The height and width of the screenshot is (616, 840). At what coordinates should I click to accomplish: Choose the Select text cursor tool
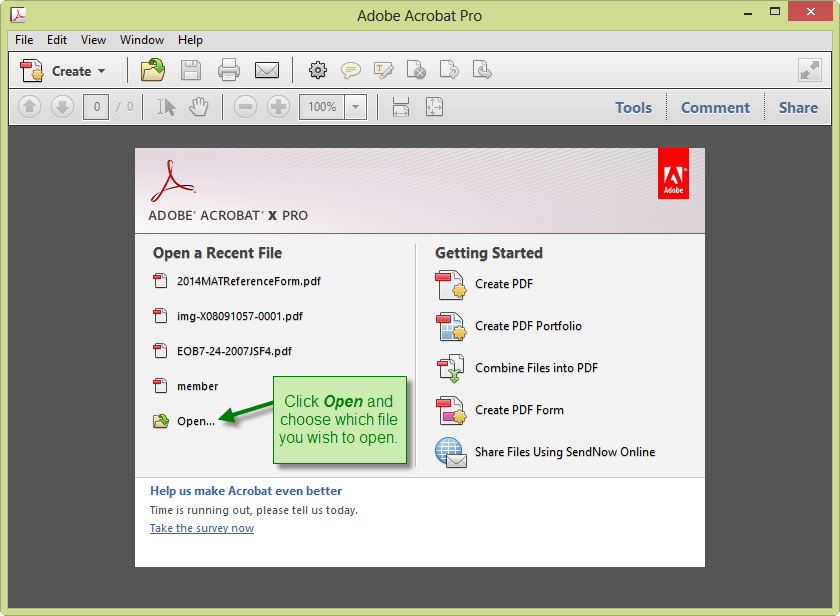point(166,107)
